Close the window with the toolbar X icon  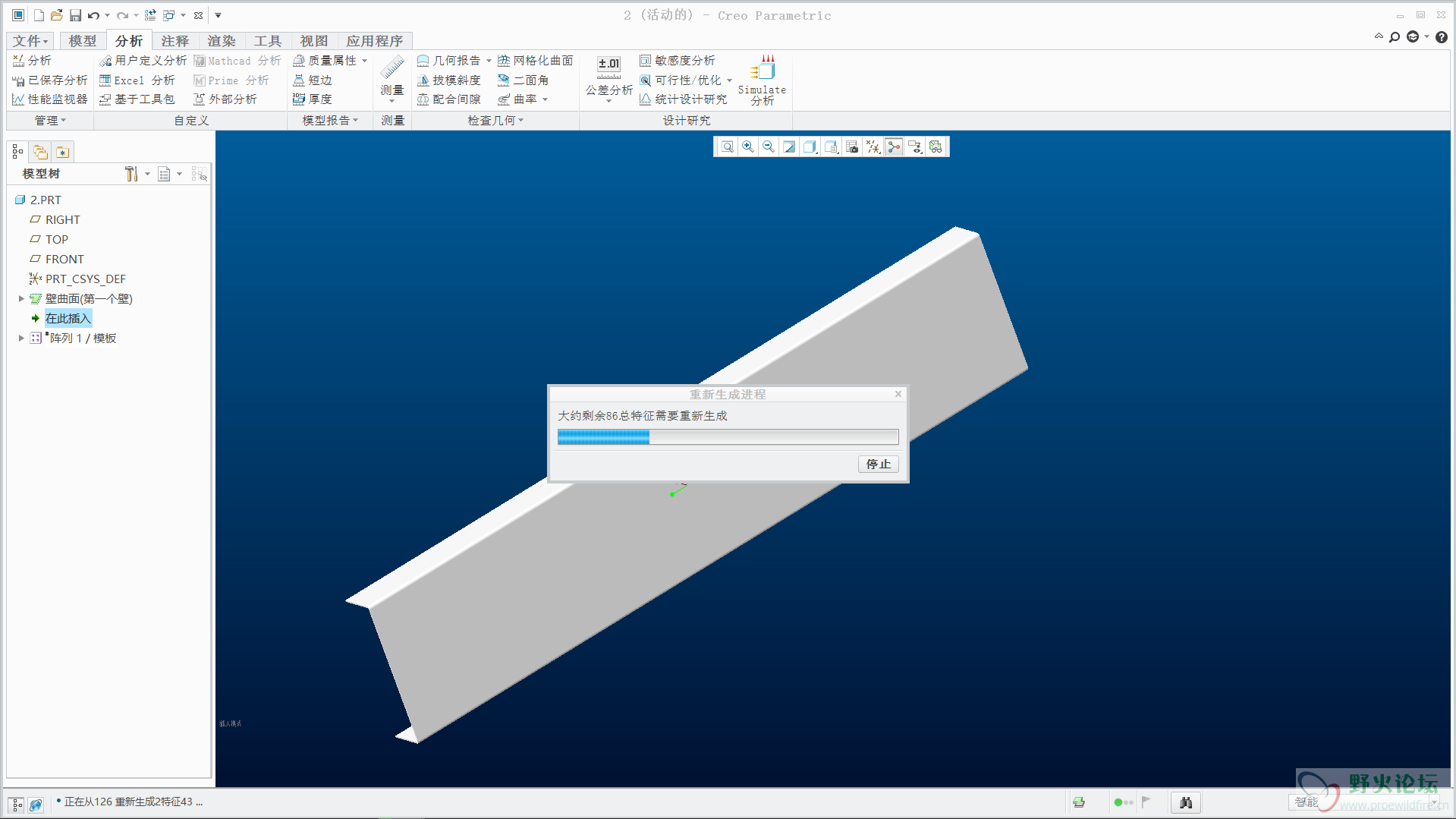click(x=199, y=15)
